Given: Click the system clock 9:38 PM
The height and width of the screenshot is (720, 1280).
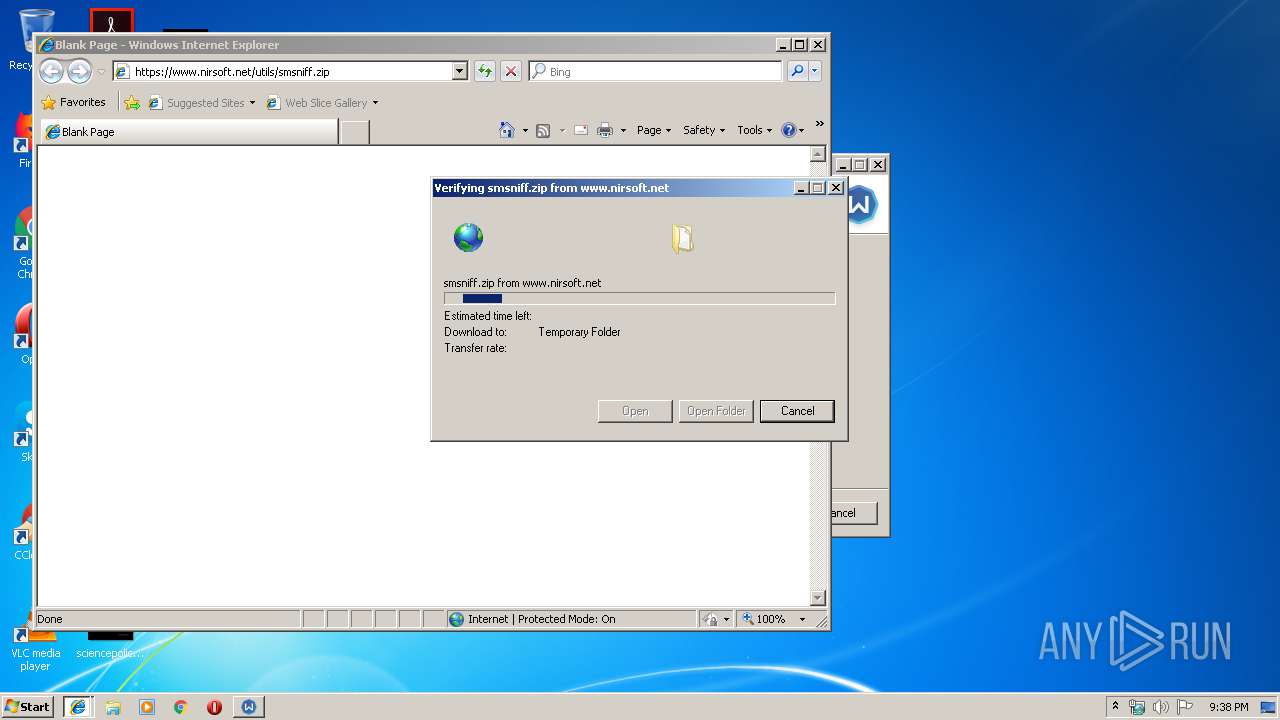Looking at the screenshot, I should coord(1228,707).
